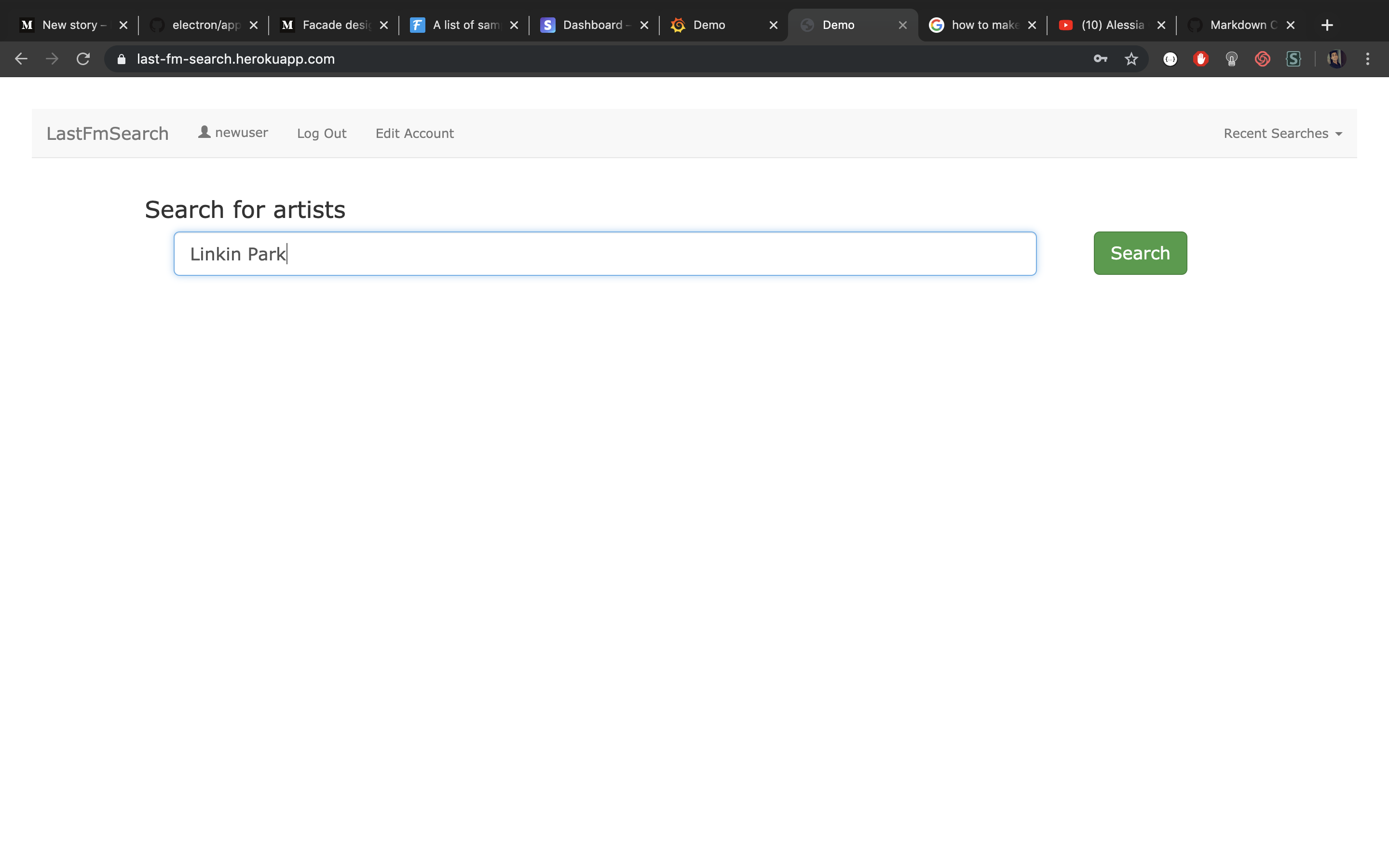Viewport: 1389px width, 868px height.
Task: Focus the artist search input field
Action: pos(604,254)
